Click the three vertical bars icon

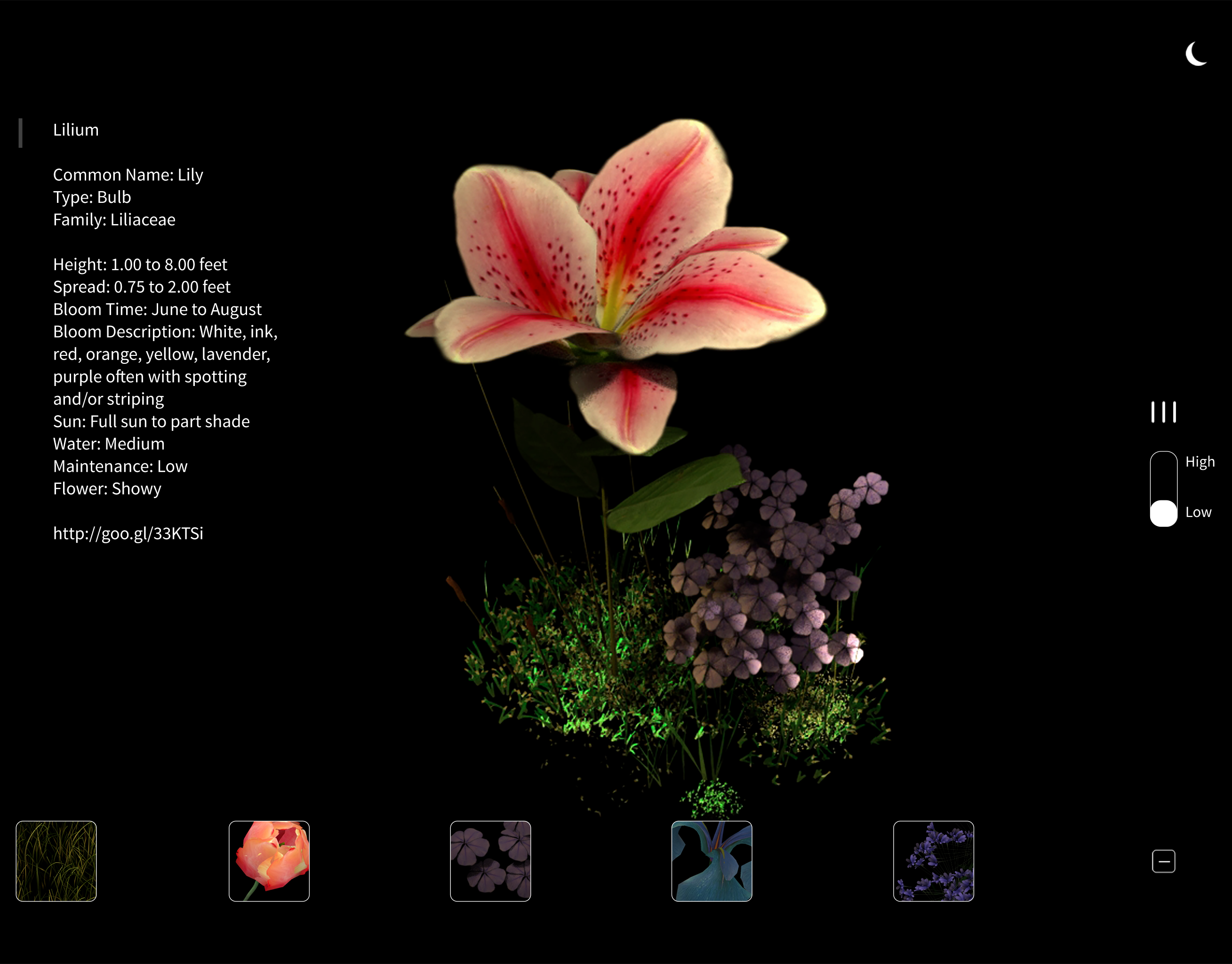(1163, 412)
